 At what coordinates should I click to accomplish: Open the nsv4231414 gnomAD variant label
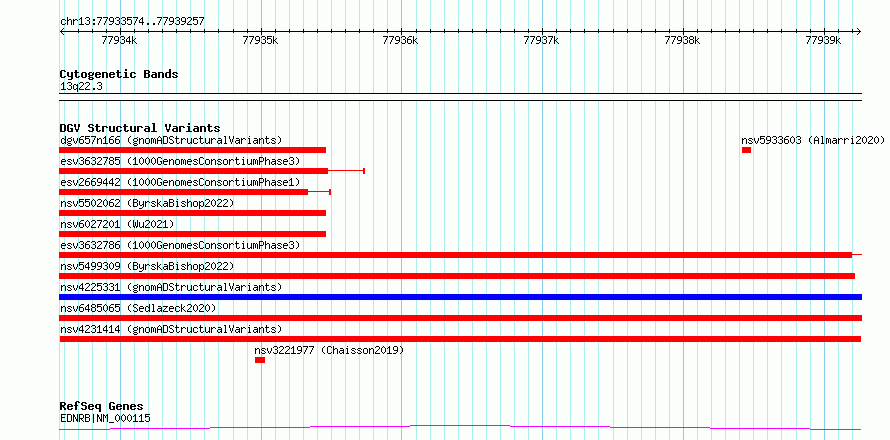coord(171,329)
